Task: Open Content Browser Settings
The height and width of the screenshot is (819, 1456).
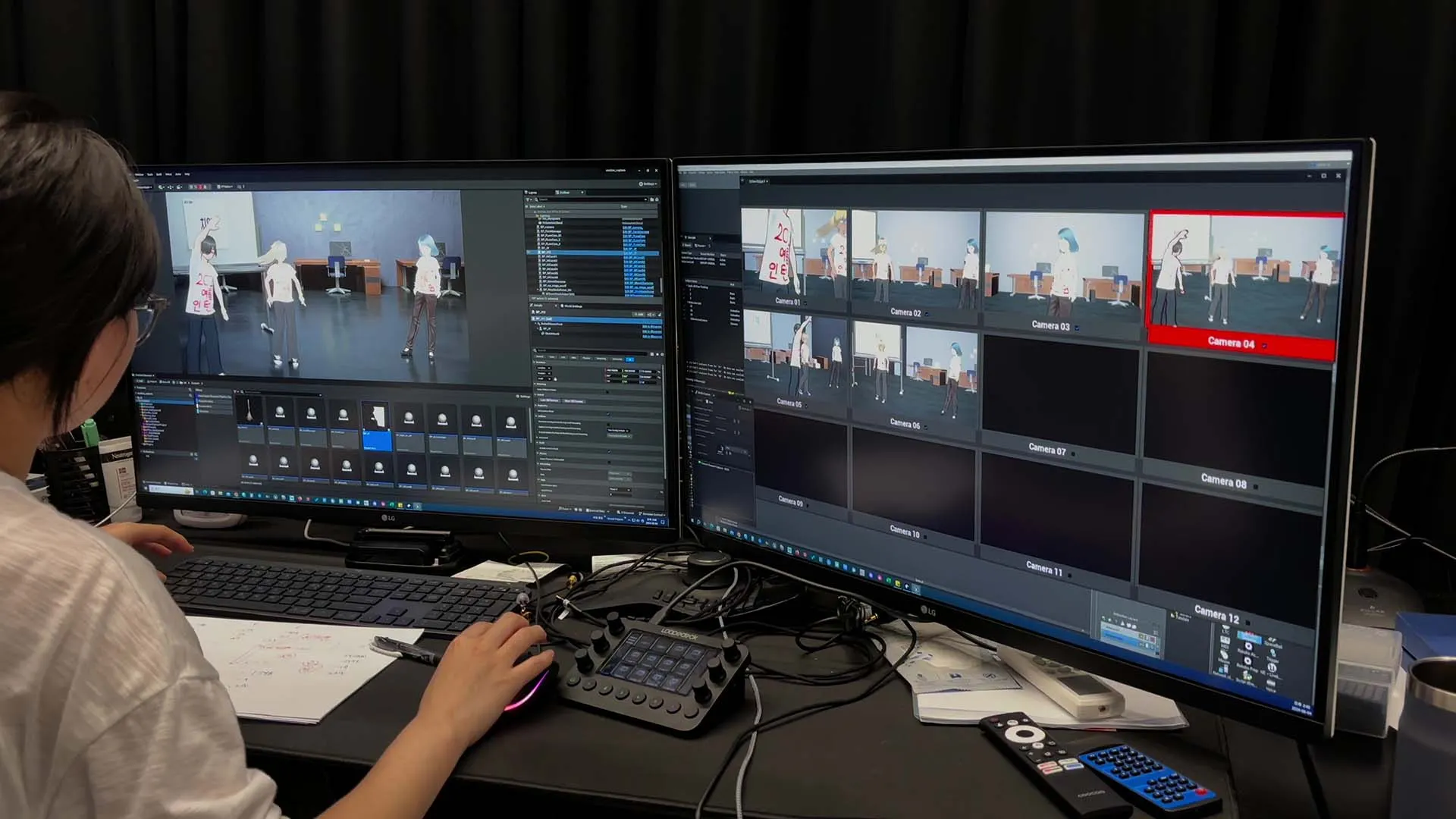Action: [524, 397]
